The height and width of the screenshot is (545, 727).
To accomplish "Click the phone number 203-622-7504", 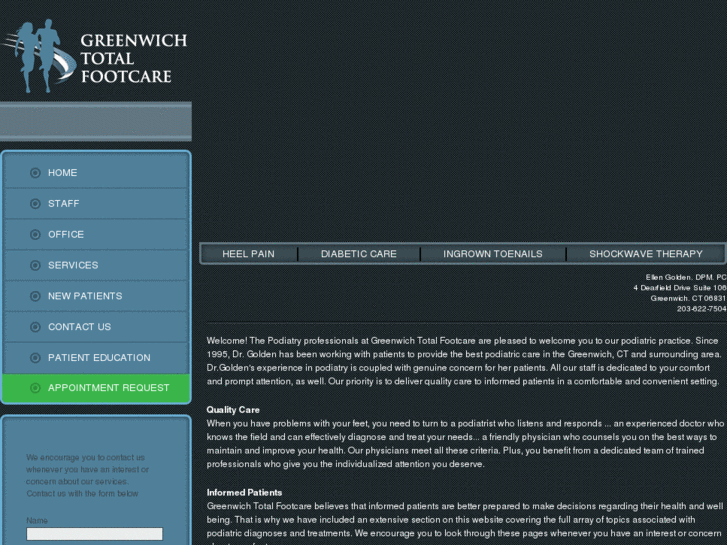I will click(x=701, y=309).
